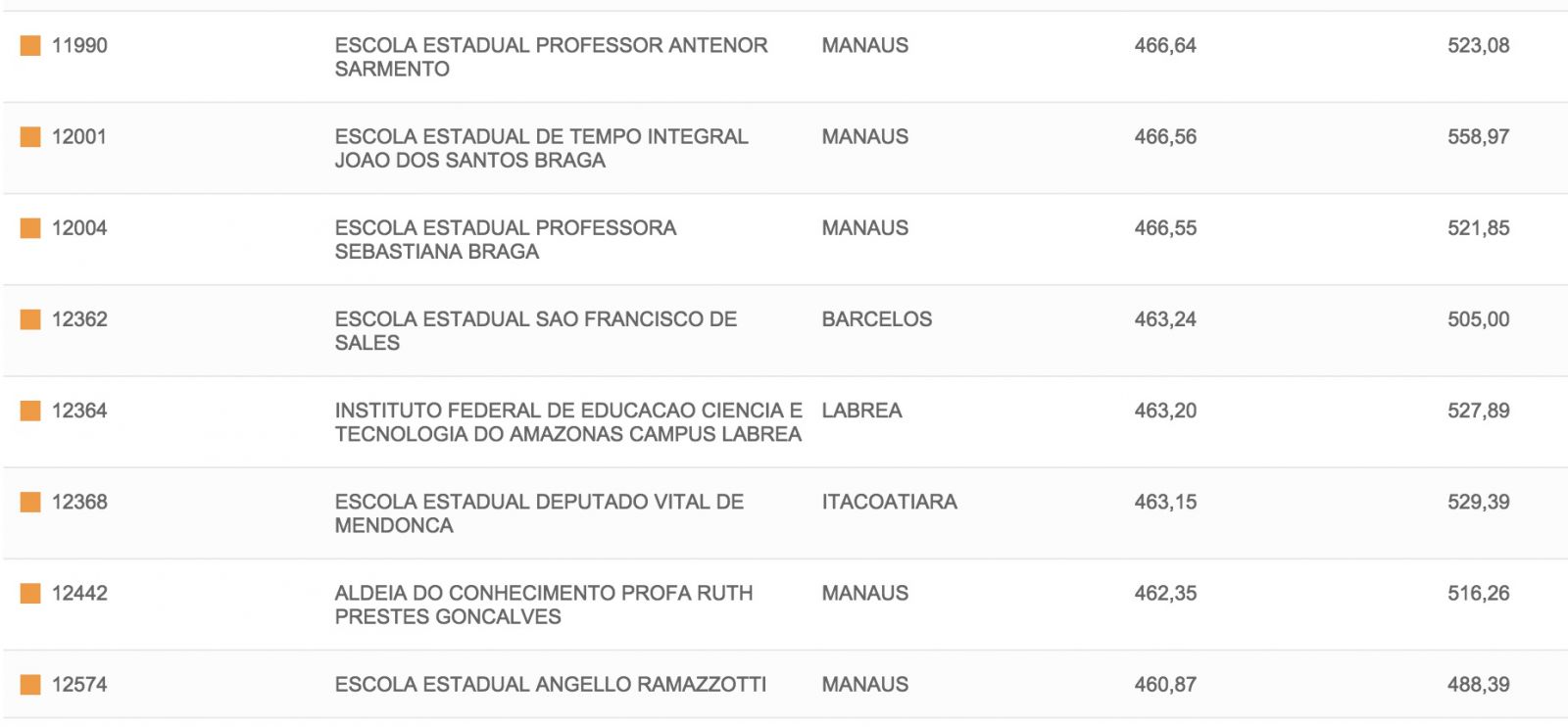Select the orange square next to 12364
The image size is (1568, 727).
(30, 411)
